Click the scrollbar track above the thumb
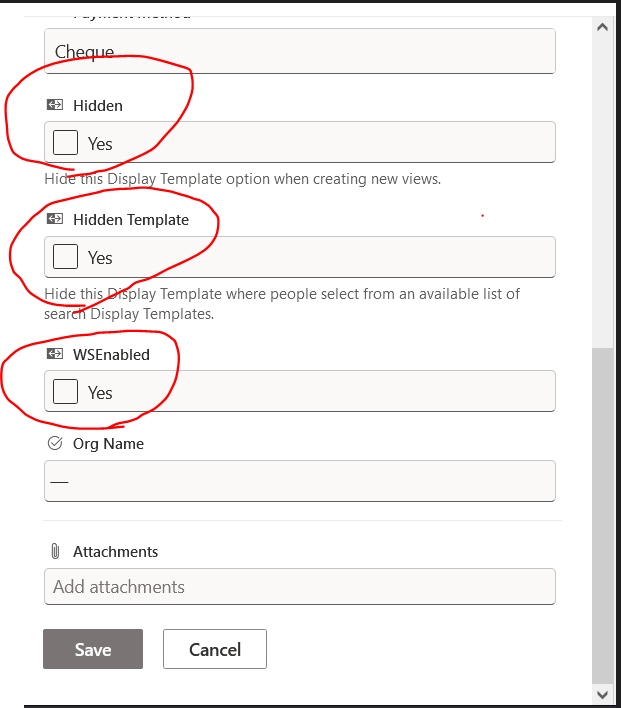Viewport: 621px width, 708px height. tap(602, 192)
